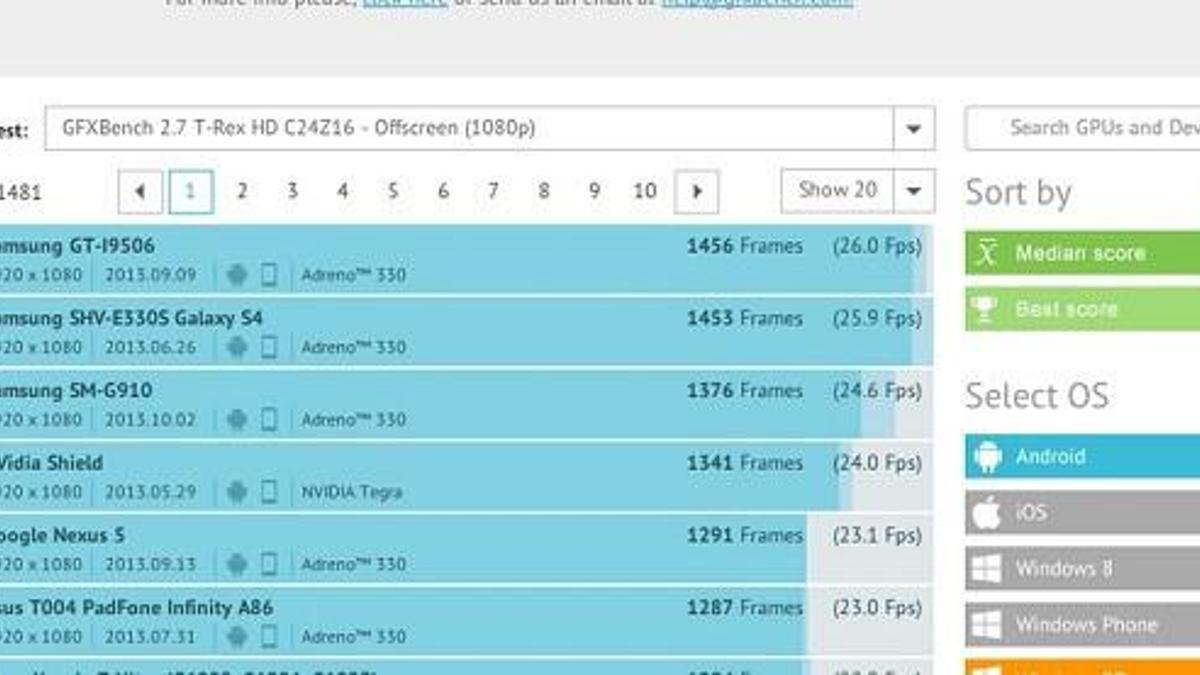Filter results by Windows 8

tap(1083, 568)
